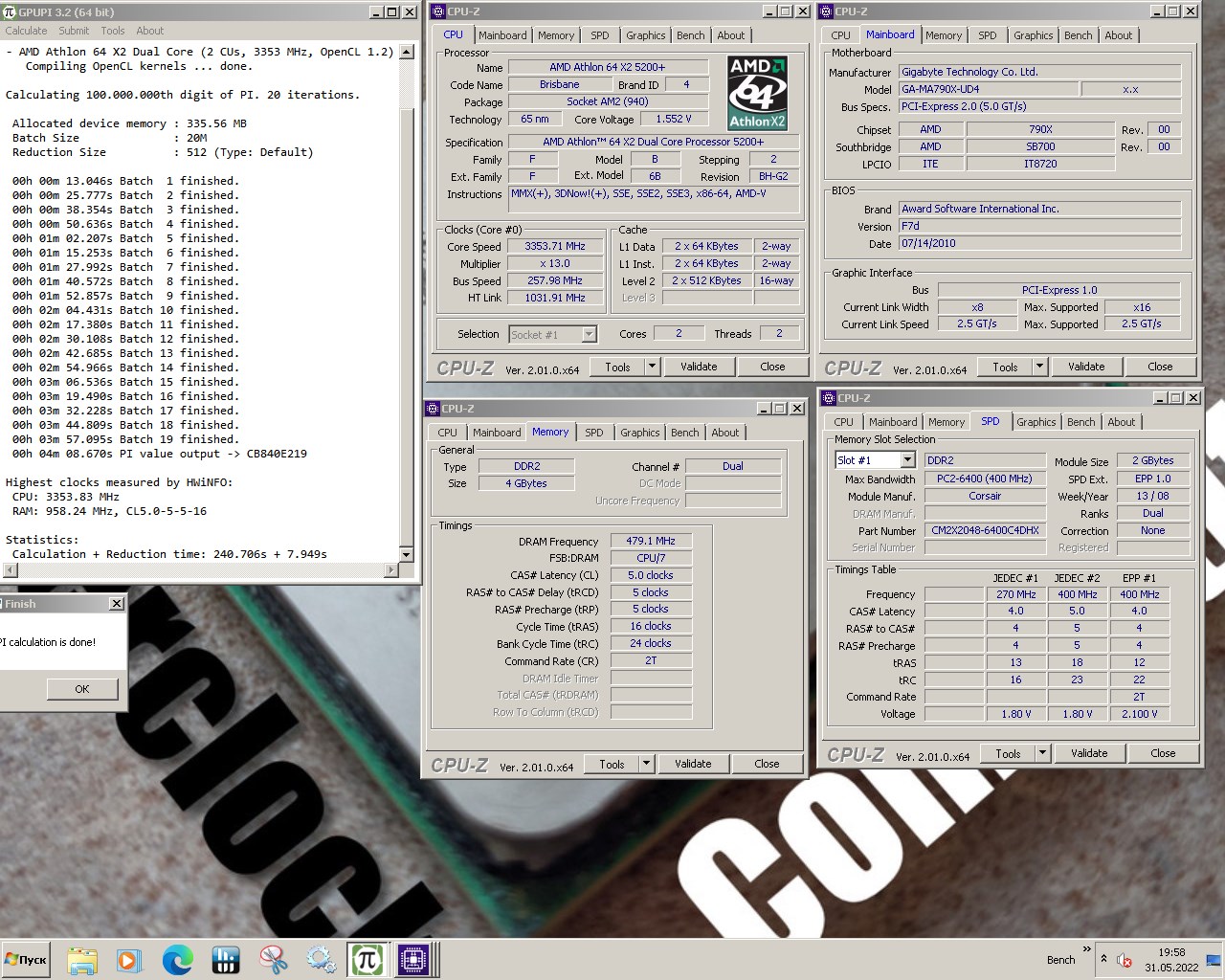Select the CPU tab in Memory window
Screen dimensions: 1225x980
click(447, 433)
